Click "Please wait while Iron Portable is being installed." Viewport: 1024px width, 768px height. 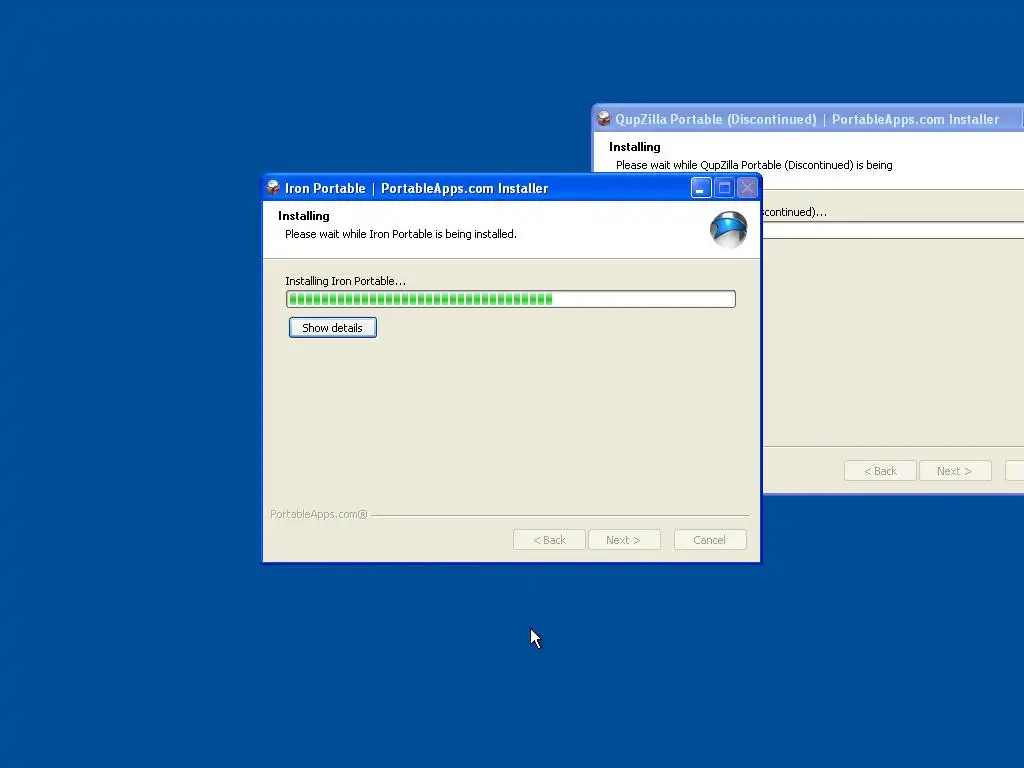coord(400,234)
